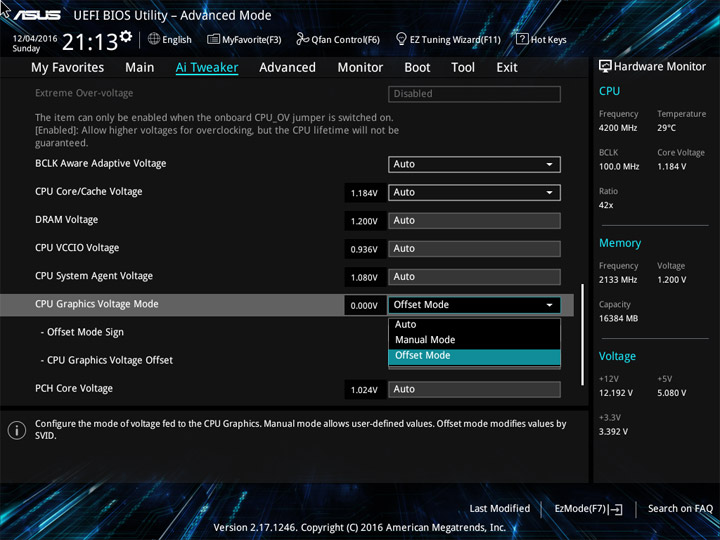Viewport: 720px width, 540px height.
Task: Click the PCH Core Voltage field
Action: (474, 389)
